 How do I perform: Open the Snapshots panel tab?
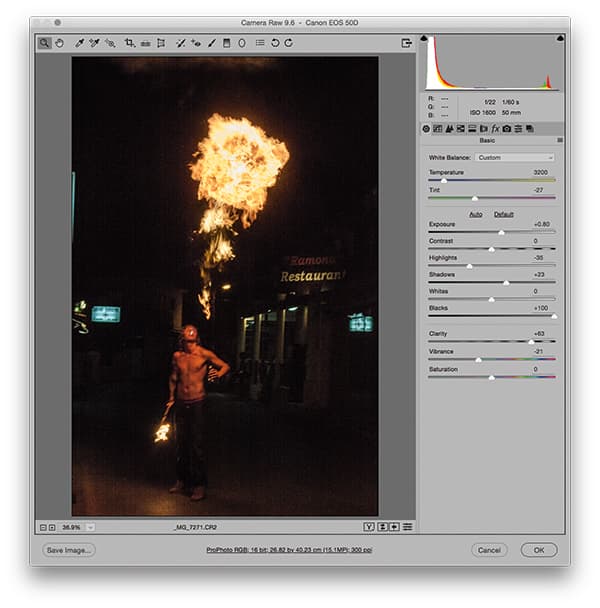tap(530, 129)
